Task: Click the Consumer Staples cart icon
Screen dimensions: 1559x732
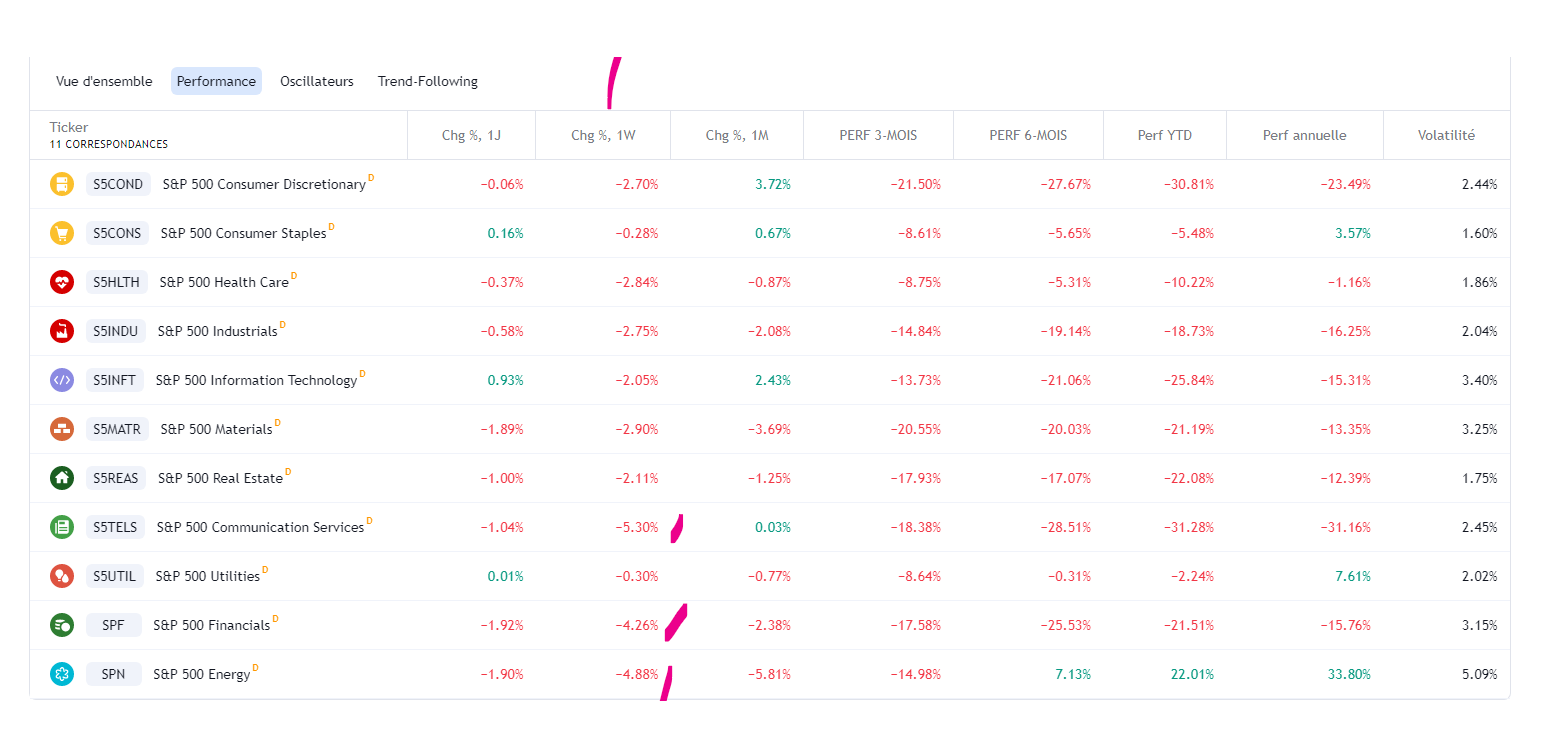Action: tap(62, 233)
